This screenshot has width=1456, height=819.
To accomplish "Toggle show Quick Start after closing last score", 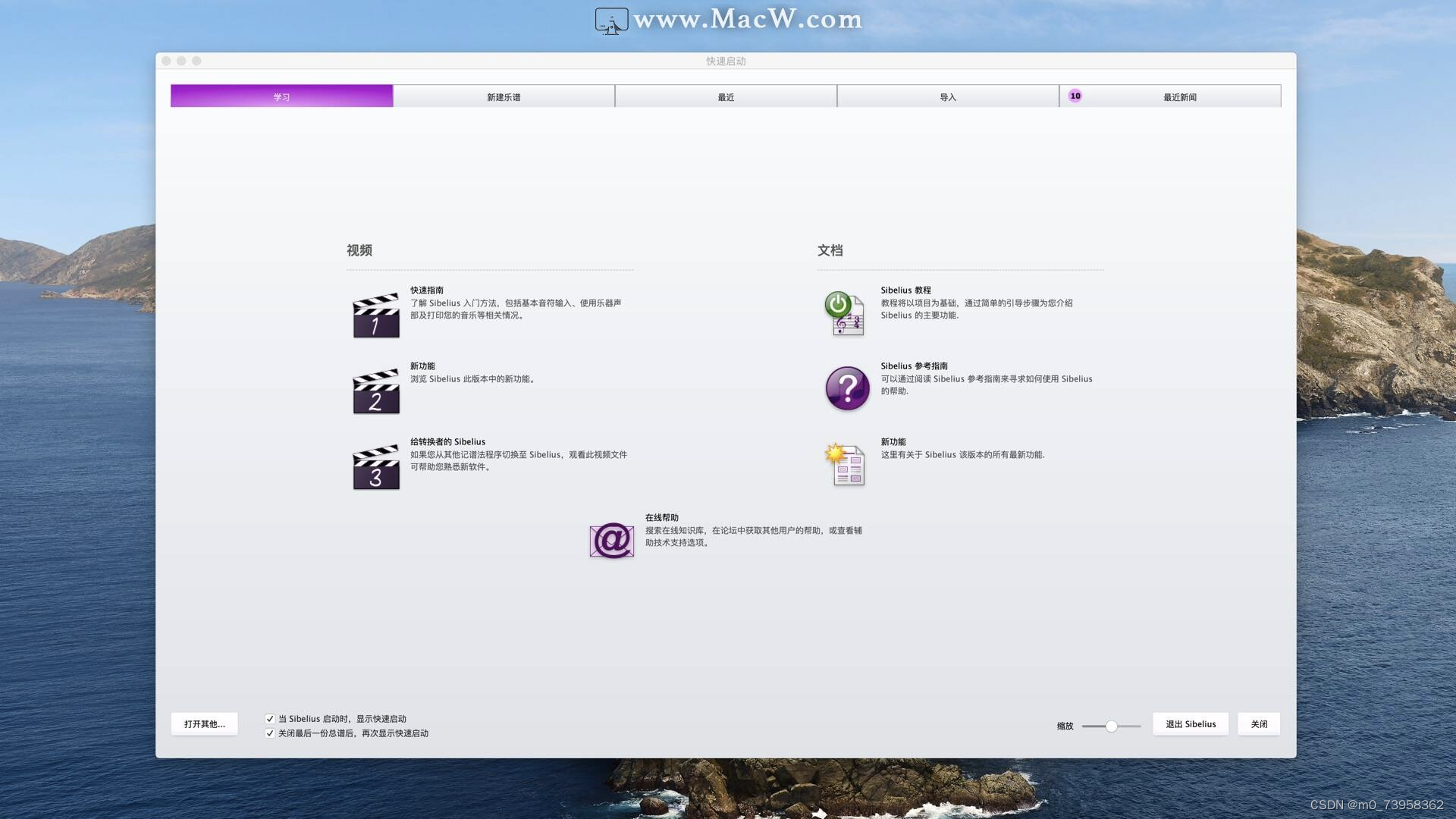I will 270,733.
